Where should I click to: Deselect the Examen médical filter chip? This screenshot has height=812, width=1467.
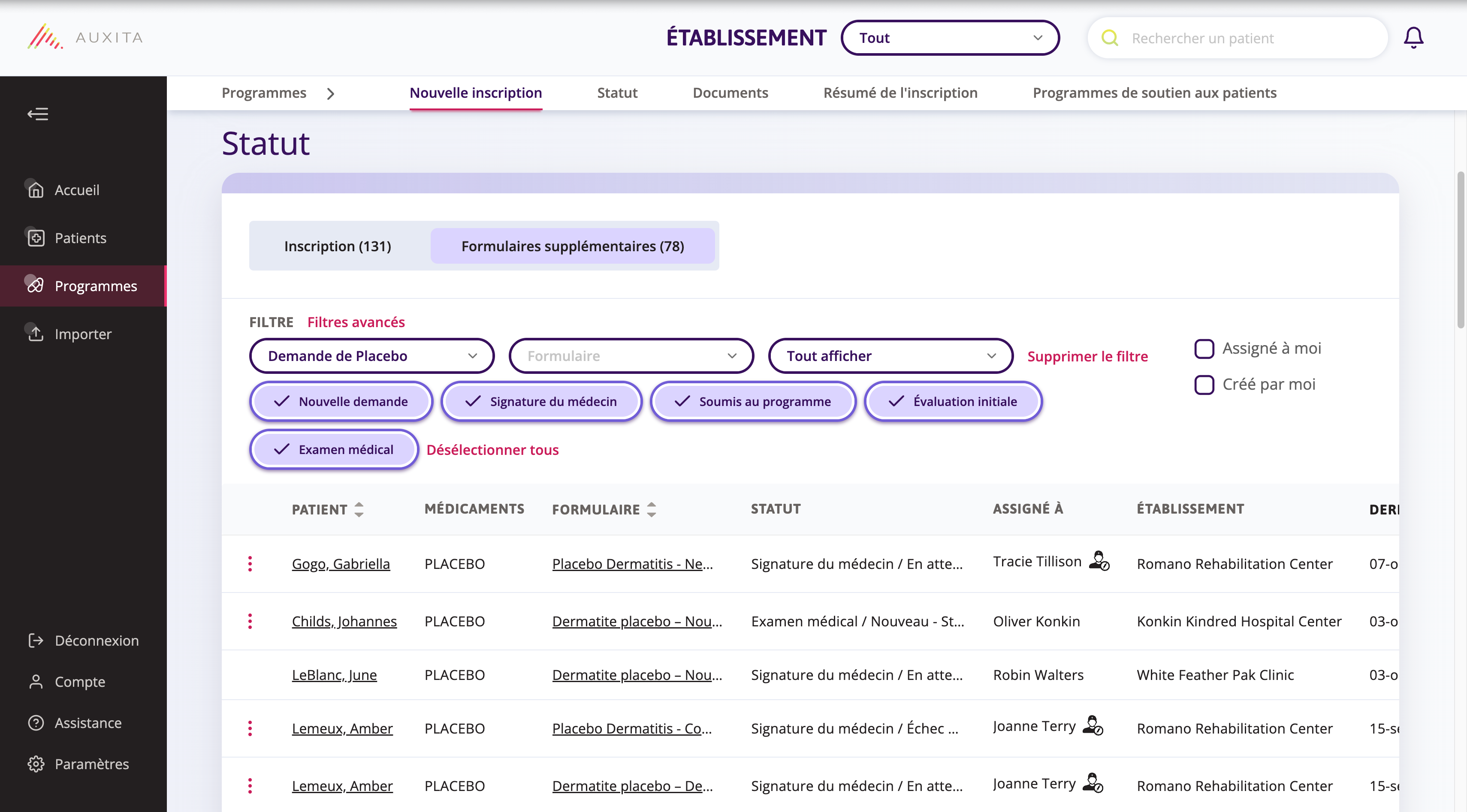[x=334, y=449]
